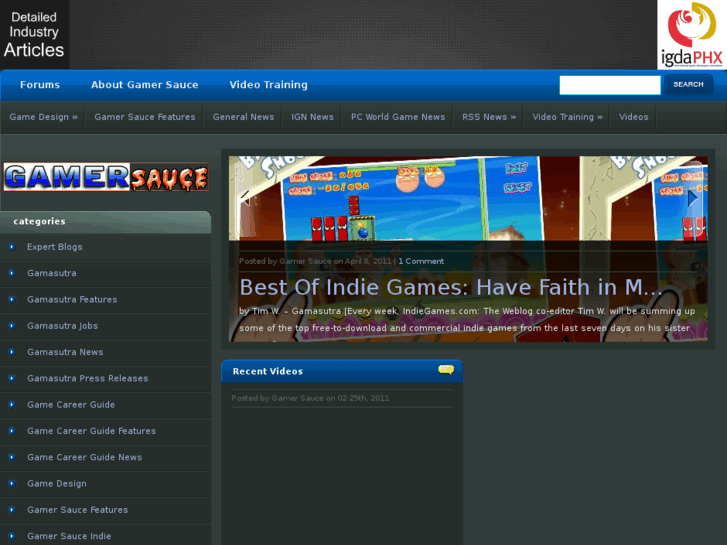Click bullet icon beside Game Design category
The height and width of the screenshot is (545, 727).
click(x=12, y=483)
